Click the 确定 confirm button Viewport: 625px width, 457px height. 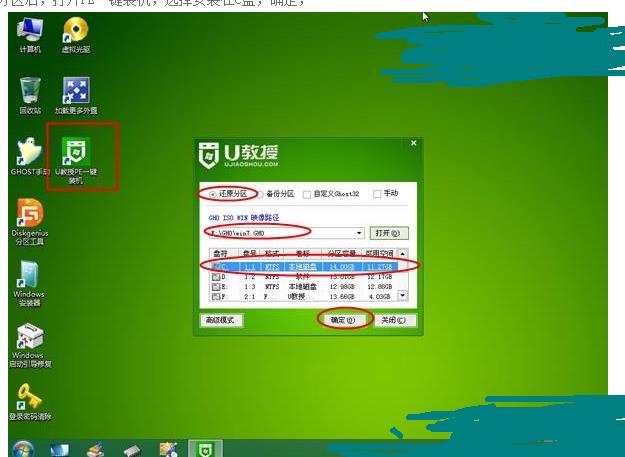[x=343, y=320]
